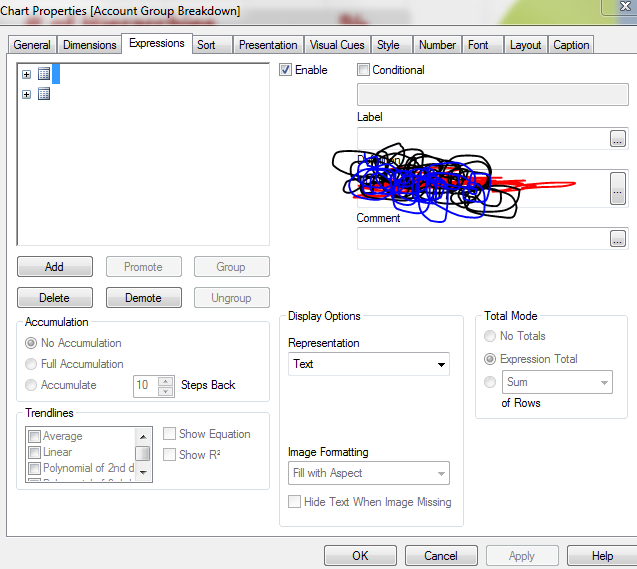This screenshot has height=569, width=637.
Task: Check Hide Text When Image Missing
Action: [295, 502]
